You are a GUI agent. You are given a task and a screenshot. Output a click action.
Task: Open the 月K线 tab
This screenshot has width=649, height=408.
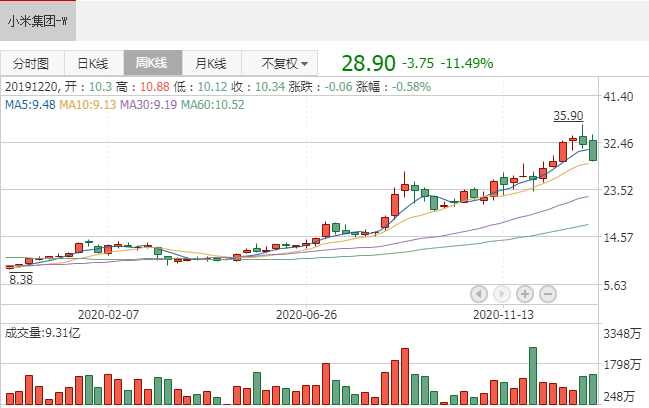click(x=211, y=62)
